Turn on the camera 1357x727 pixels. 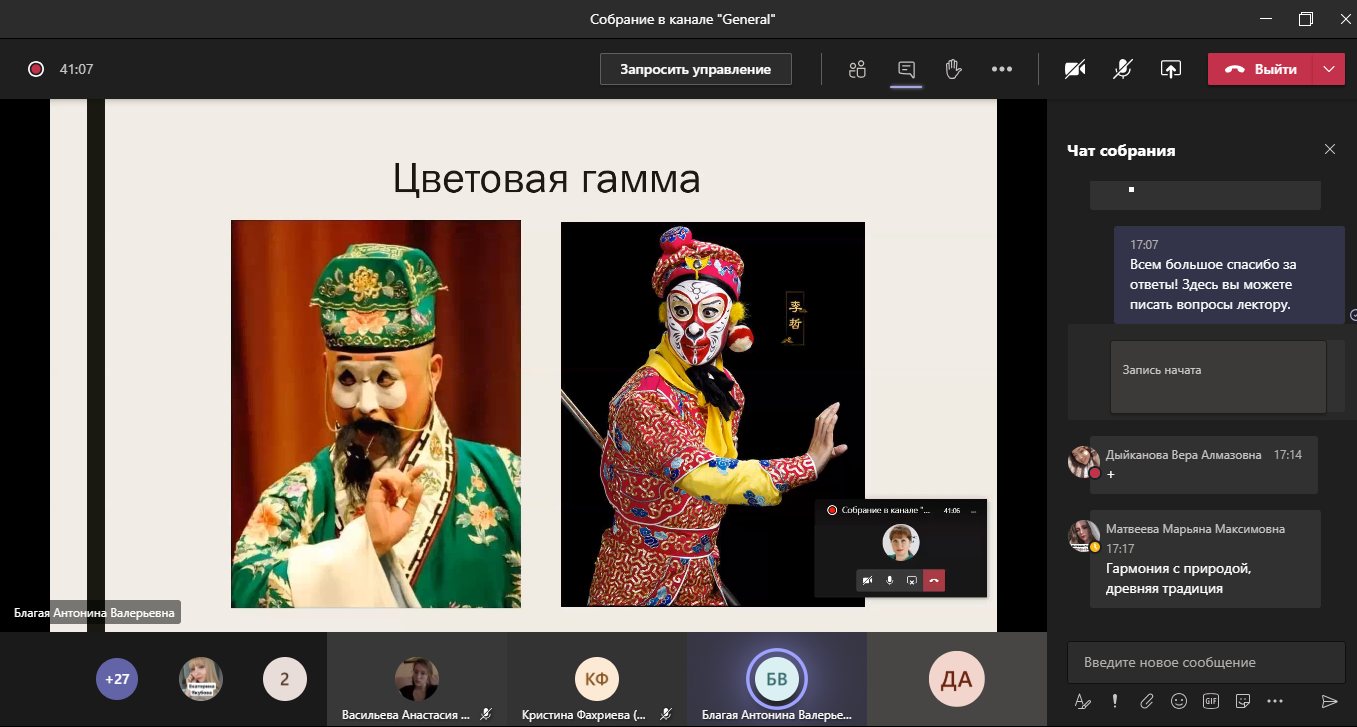tap(1075, 69)
